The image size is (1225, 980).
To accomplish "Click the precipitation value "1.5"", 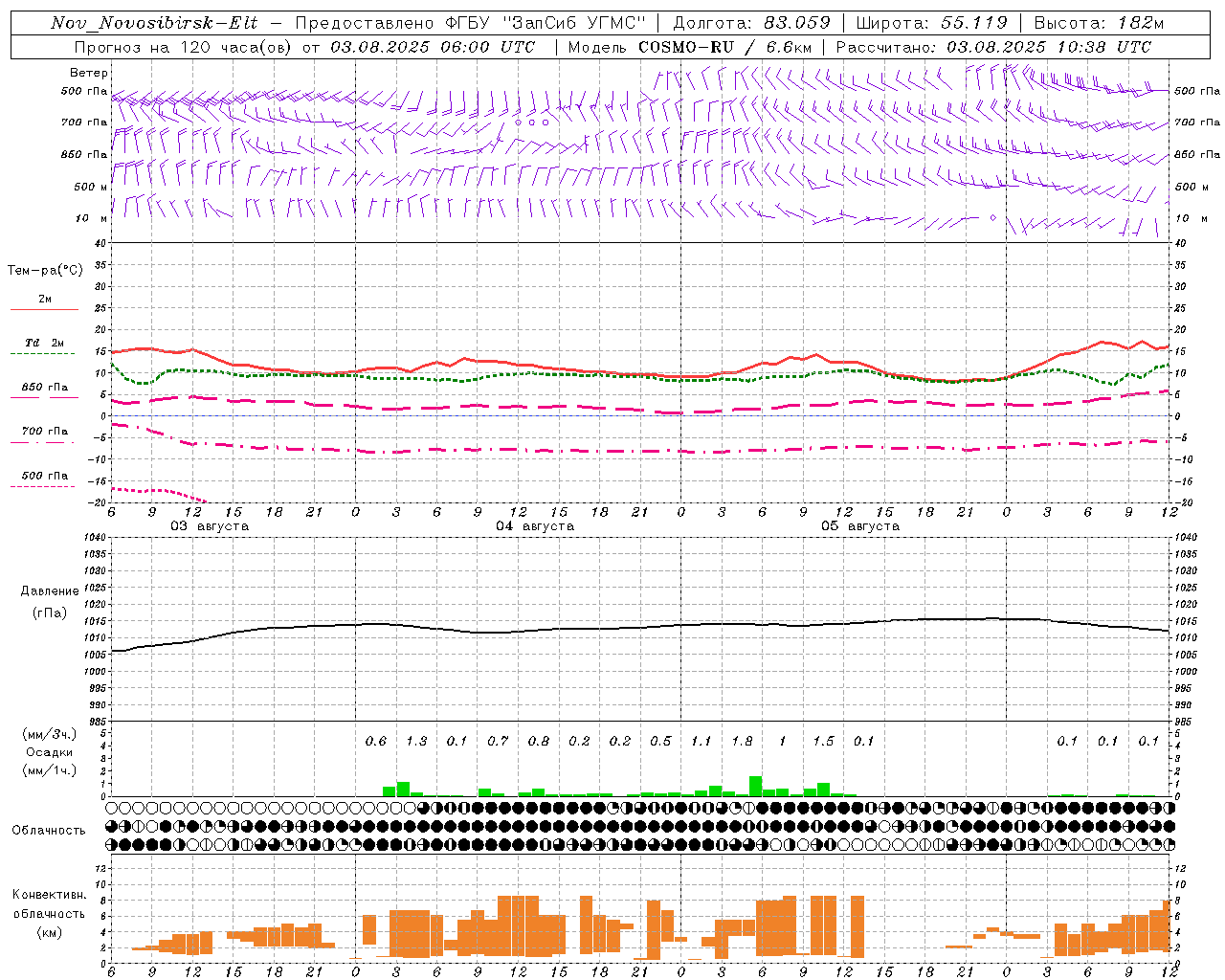I will click(823, 742).
